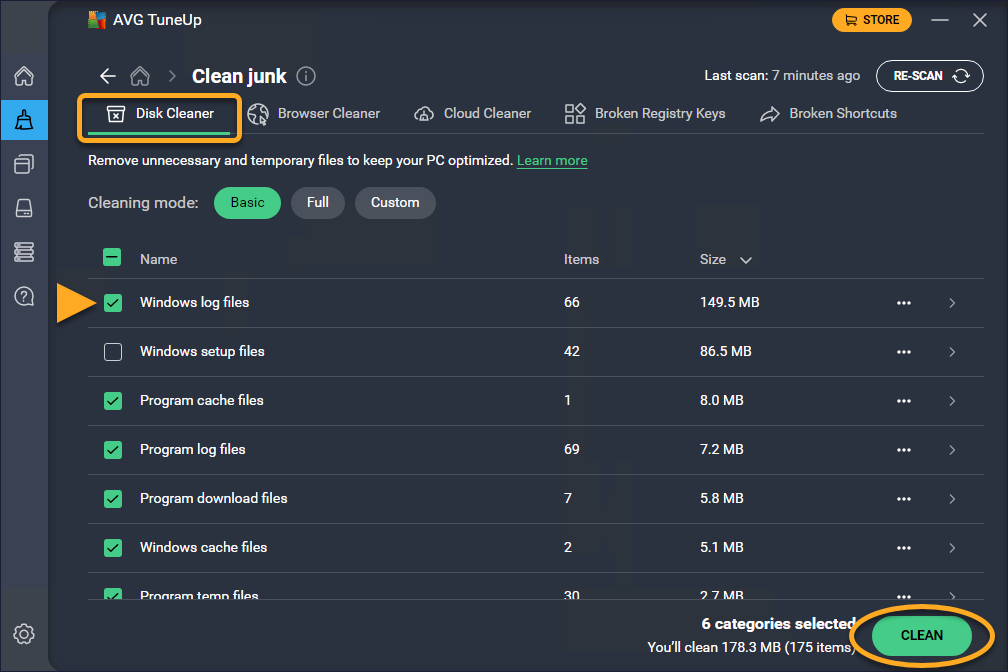Click the breadcrumb home icon
1008x672 pixels.
[140, 76]
